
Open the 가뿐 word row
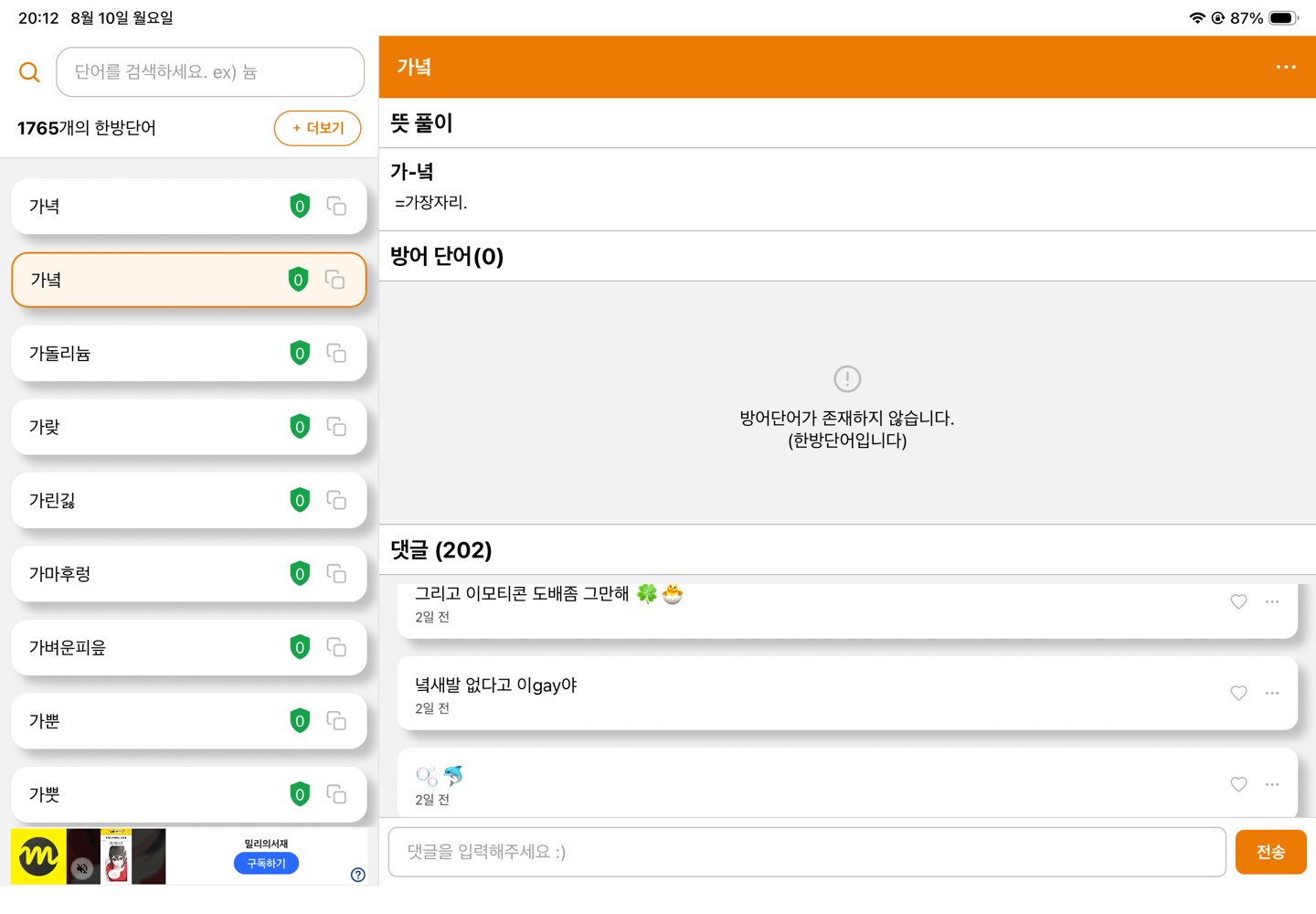pos(189,721)
